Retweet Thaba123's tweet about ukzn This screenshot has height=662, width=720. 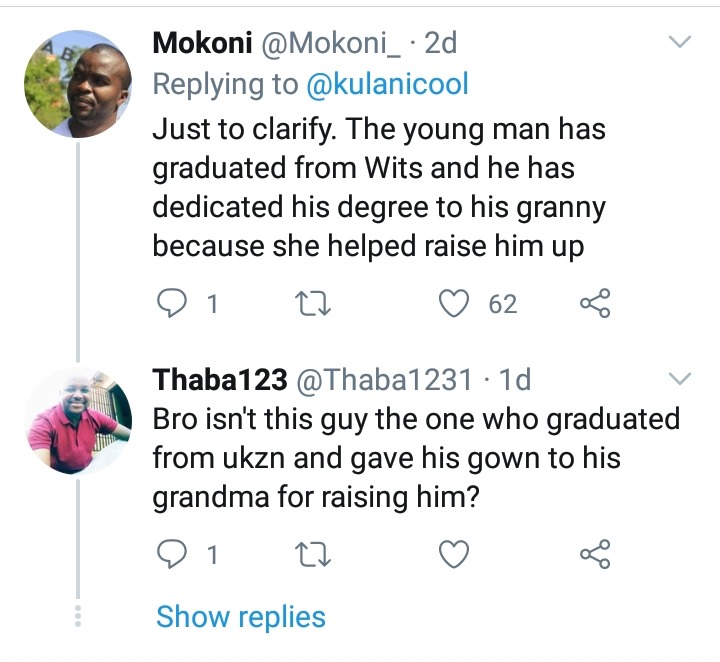coord(313,555)
